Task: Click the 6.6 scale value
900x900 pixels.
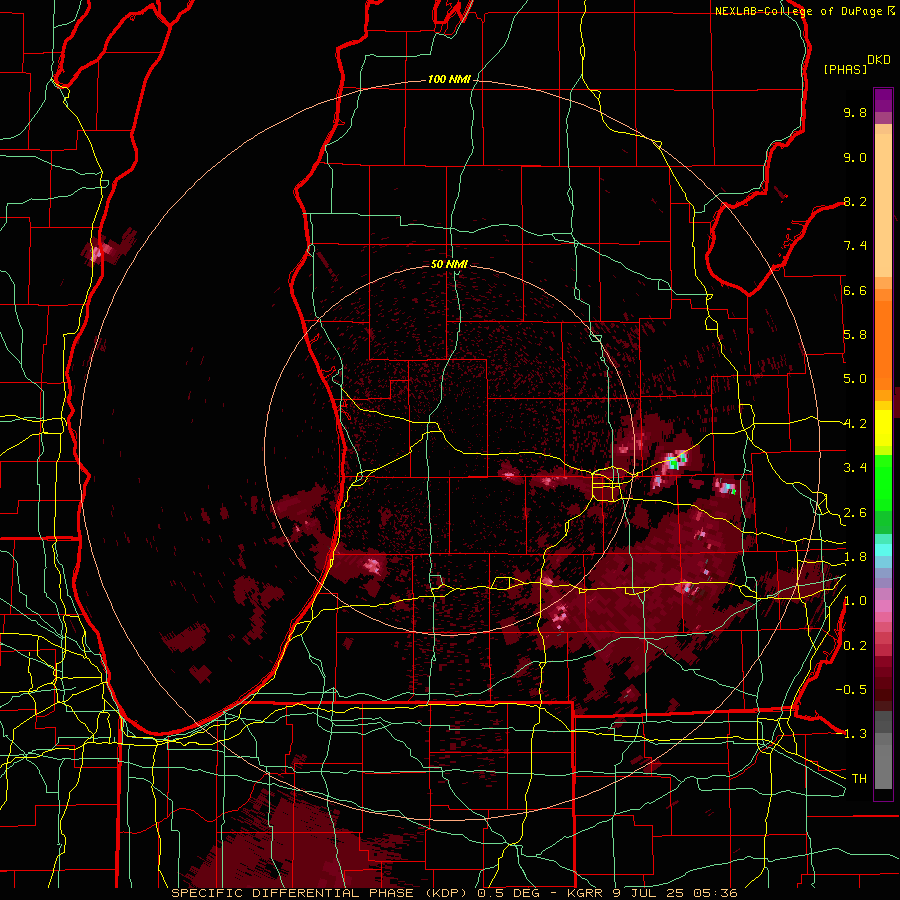Action: point(855,290)
